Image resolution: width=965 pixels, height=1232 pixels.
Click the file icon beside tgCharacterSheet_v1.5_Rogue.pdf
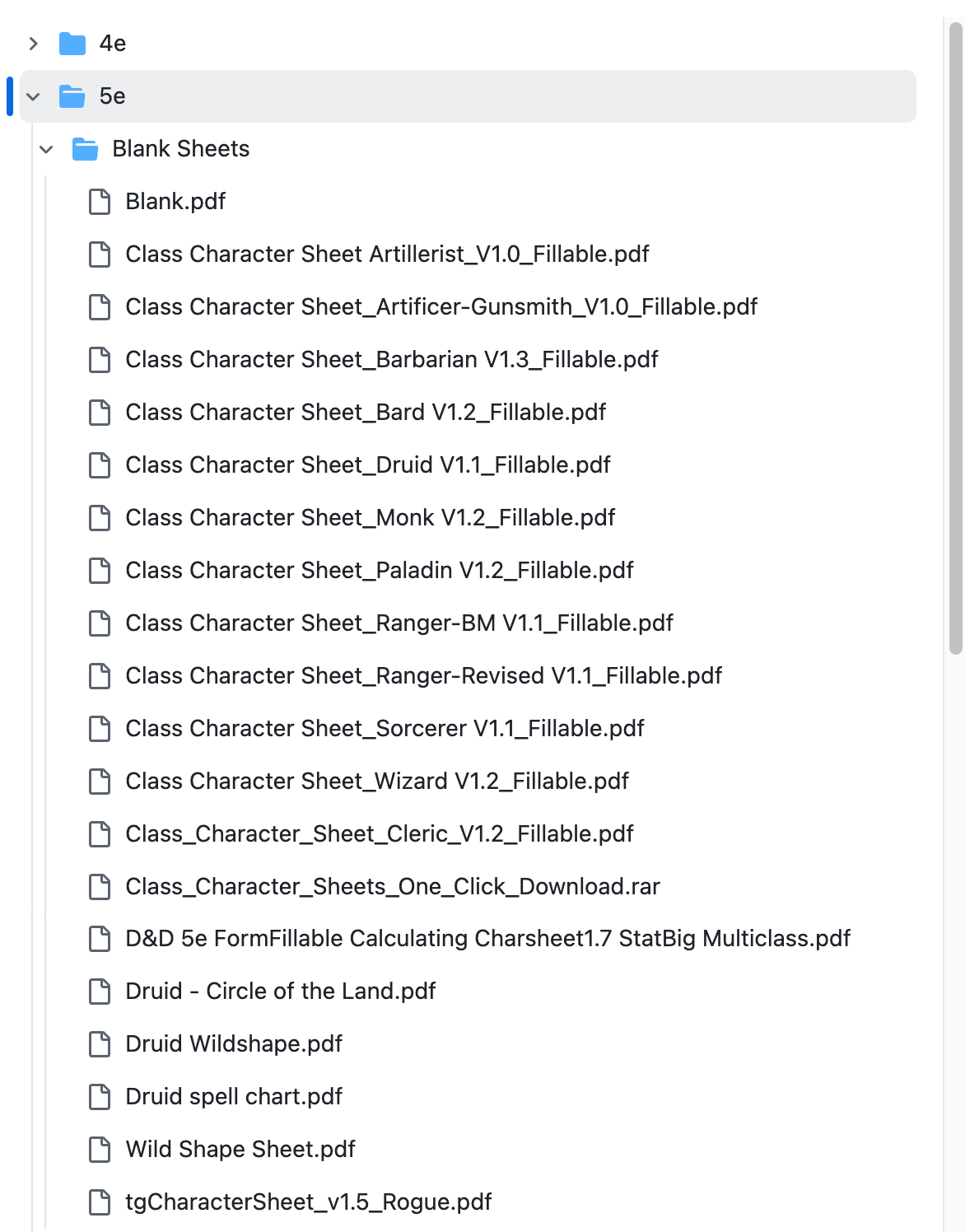[100, 1202]
